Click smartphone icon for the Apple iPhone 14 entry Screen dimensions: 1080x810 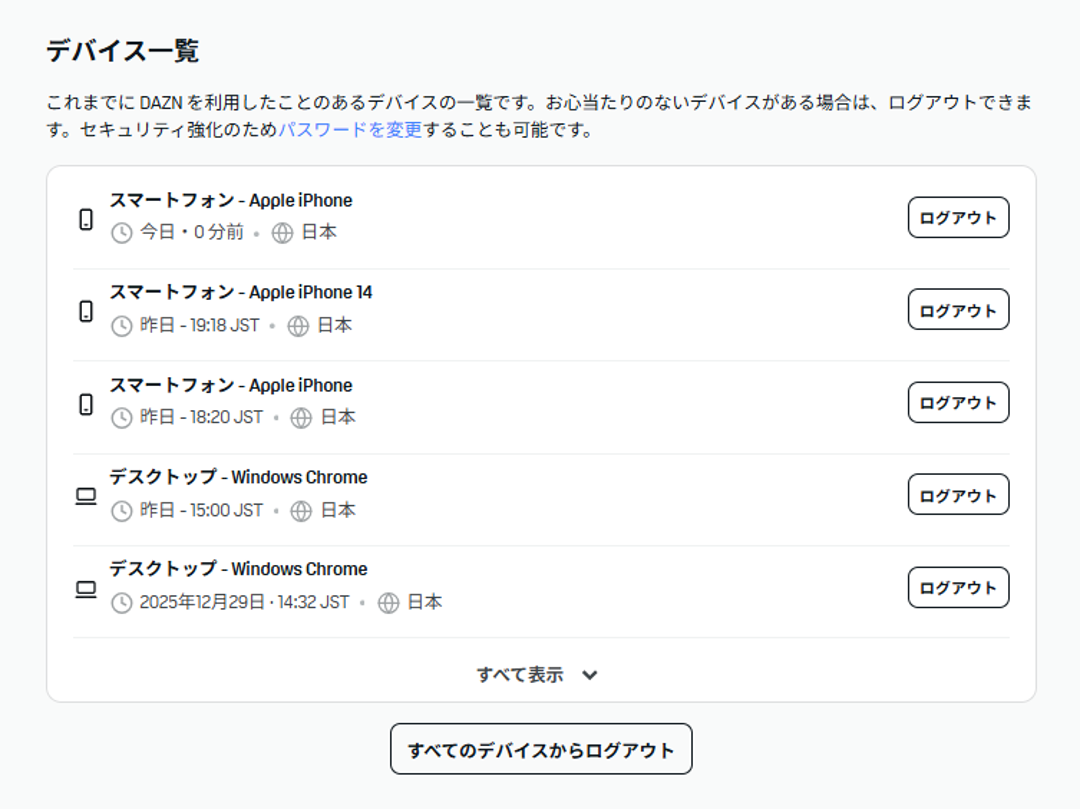click(x=86, y=311)
